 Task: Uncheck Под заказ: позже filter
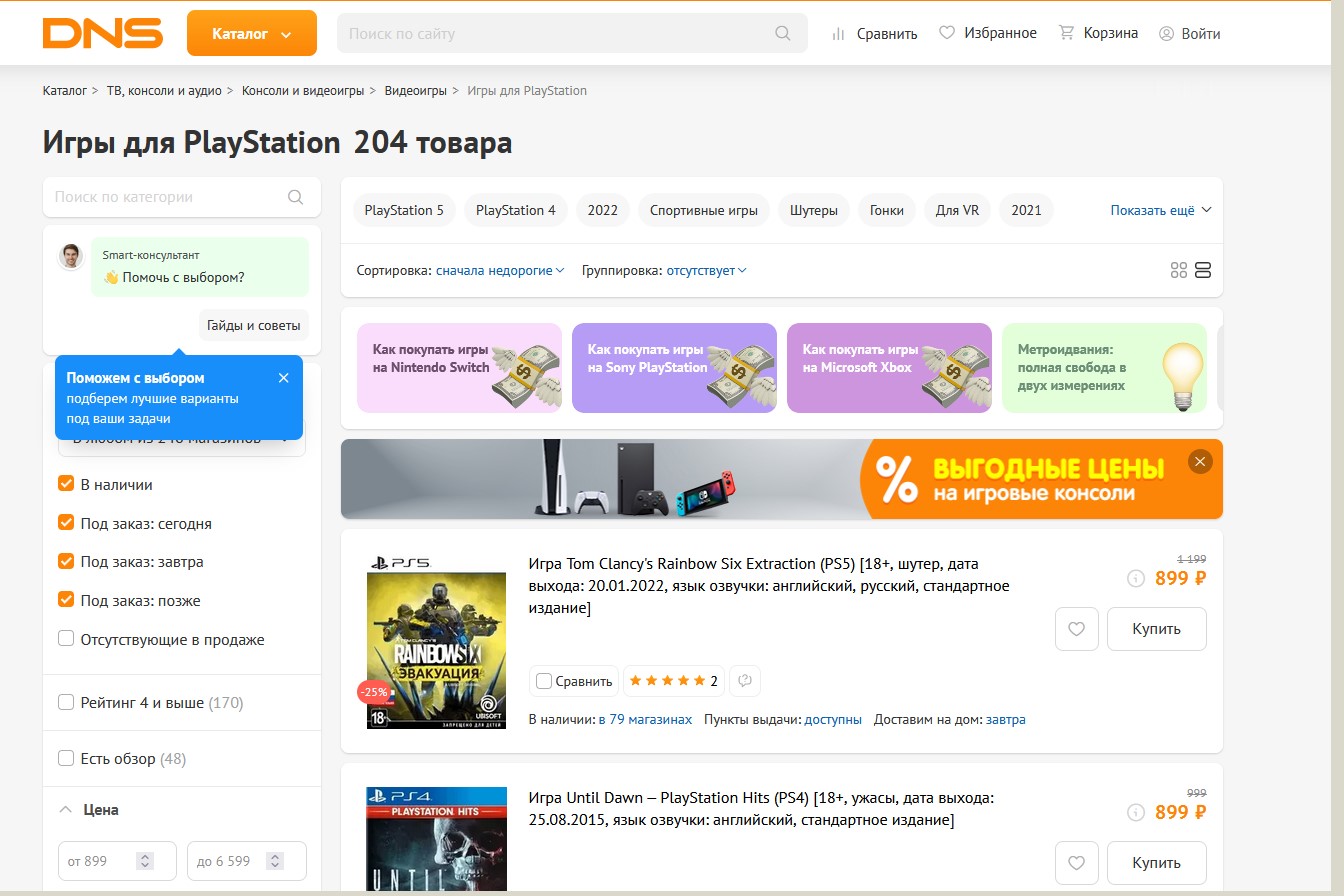[66, 601]
